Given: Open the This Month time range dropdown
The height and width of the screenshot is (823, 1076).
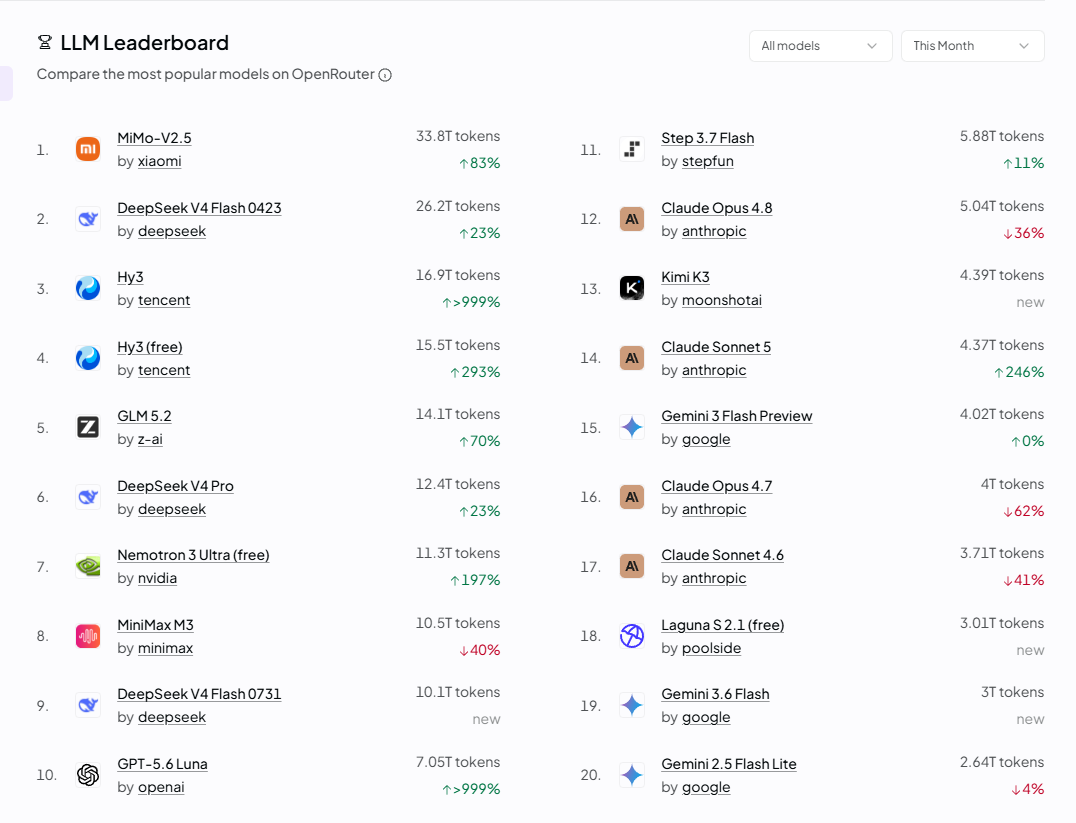Looking at the screenshot, I should (x=972, y=46).
